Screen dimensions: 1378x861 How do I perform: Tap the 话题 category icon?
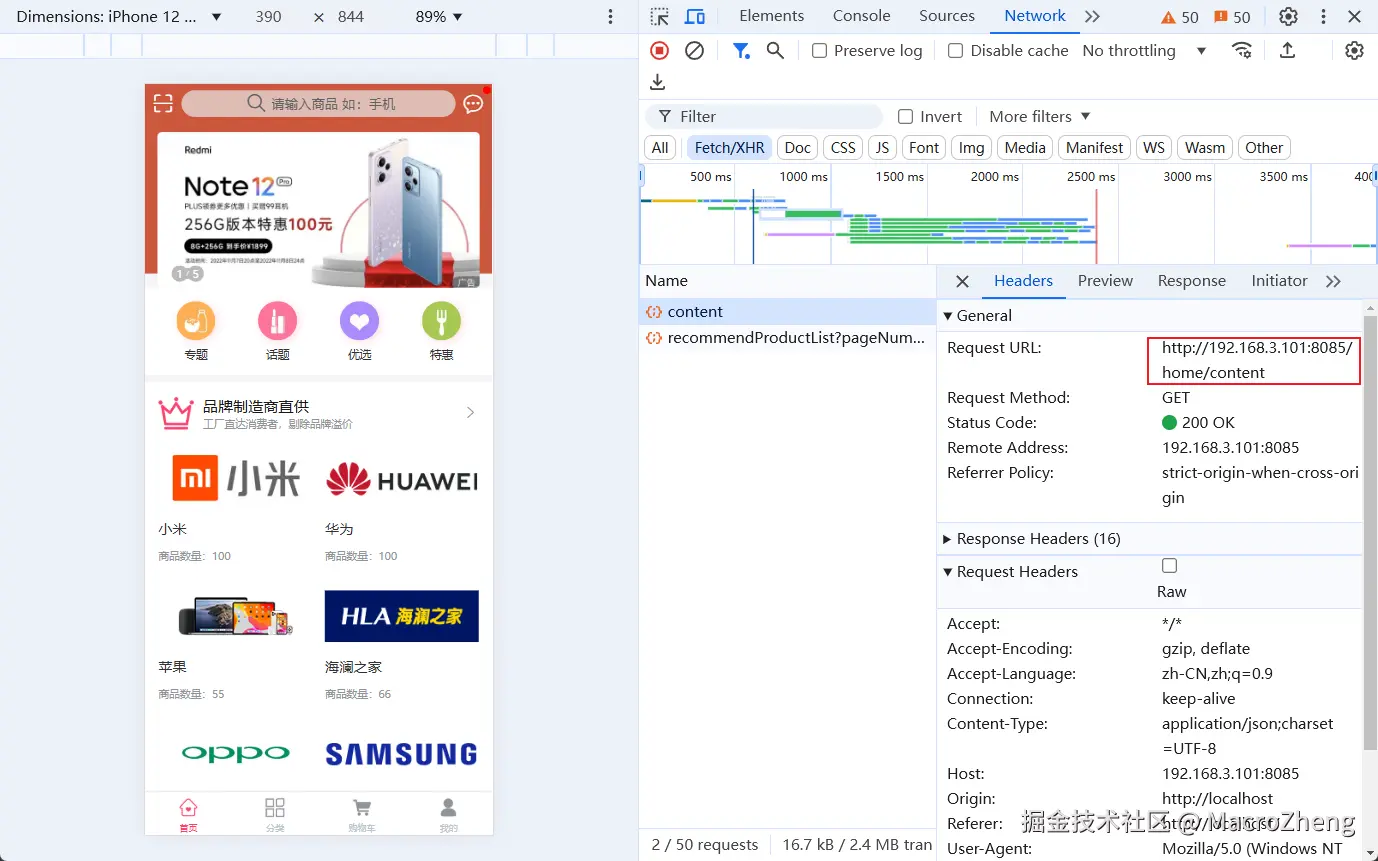coord(278,322)
